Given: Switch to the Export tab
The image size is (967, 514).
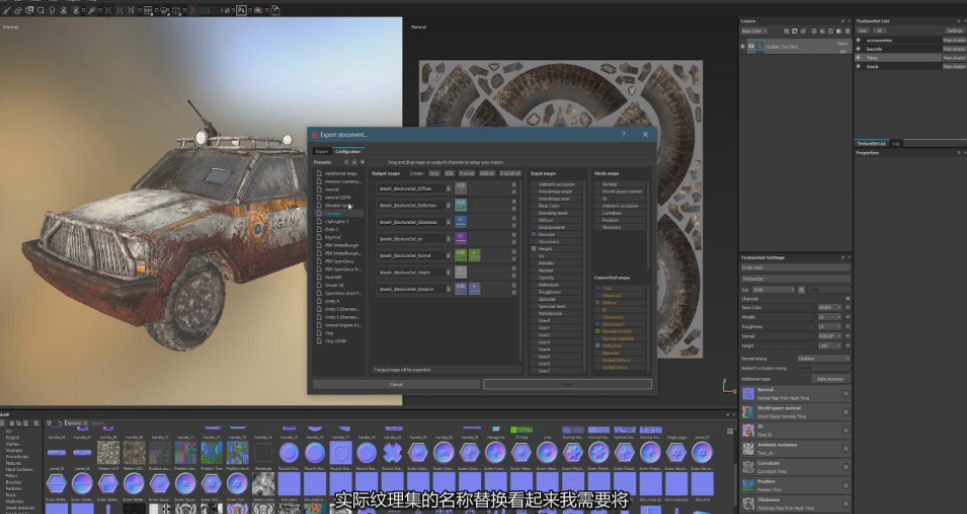Looking at the screenshot, I should tap(322, 151).
